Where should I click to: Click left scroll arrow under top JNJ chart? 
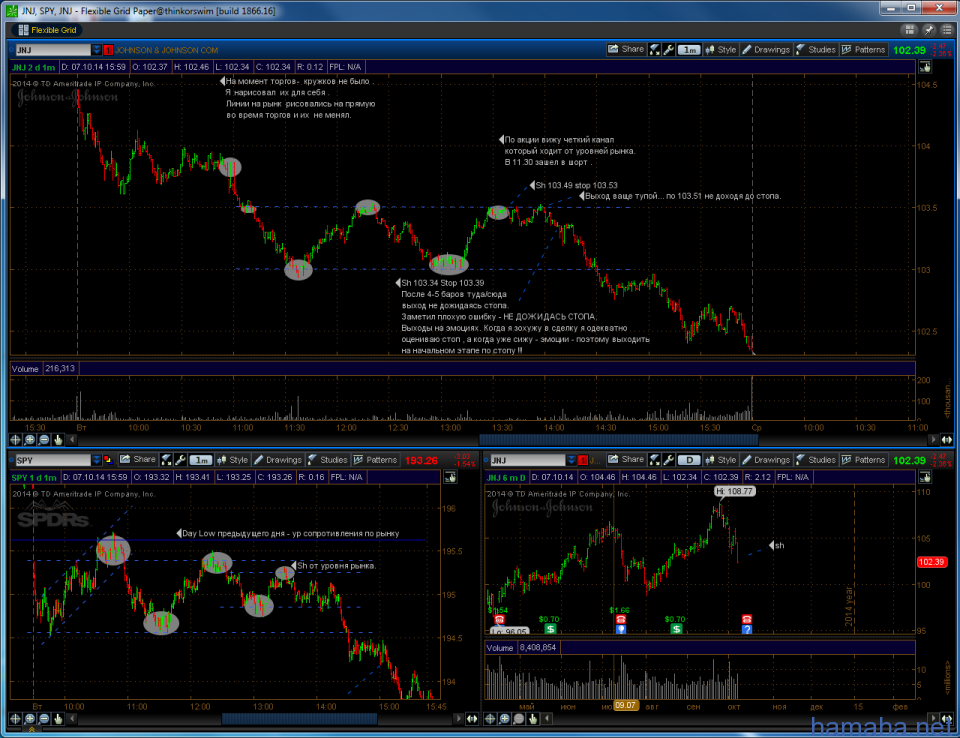pos(72,440)
